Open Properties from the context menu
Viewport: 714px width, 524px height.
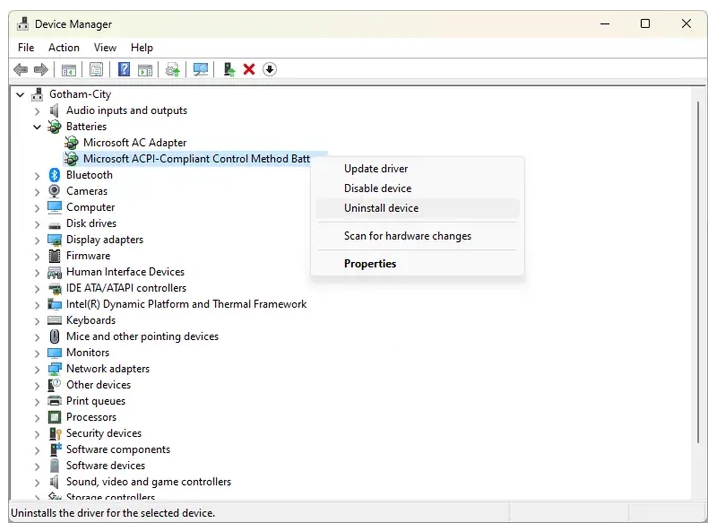coord(417,264)
